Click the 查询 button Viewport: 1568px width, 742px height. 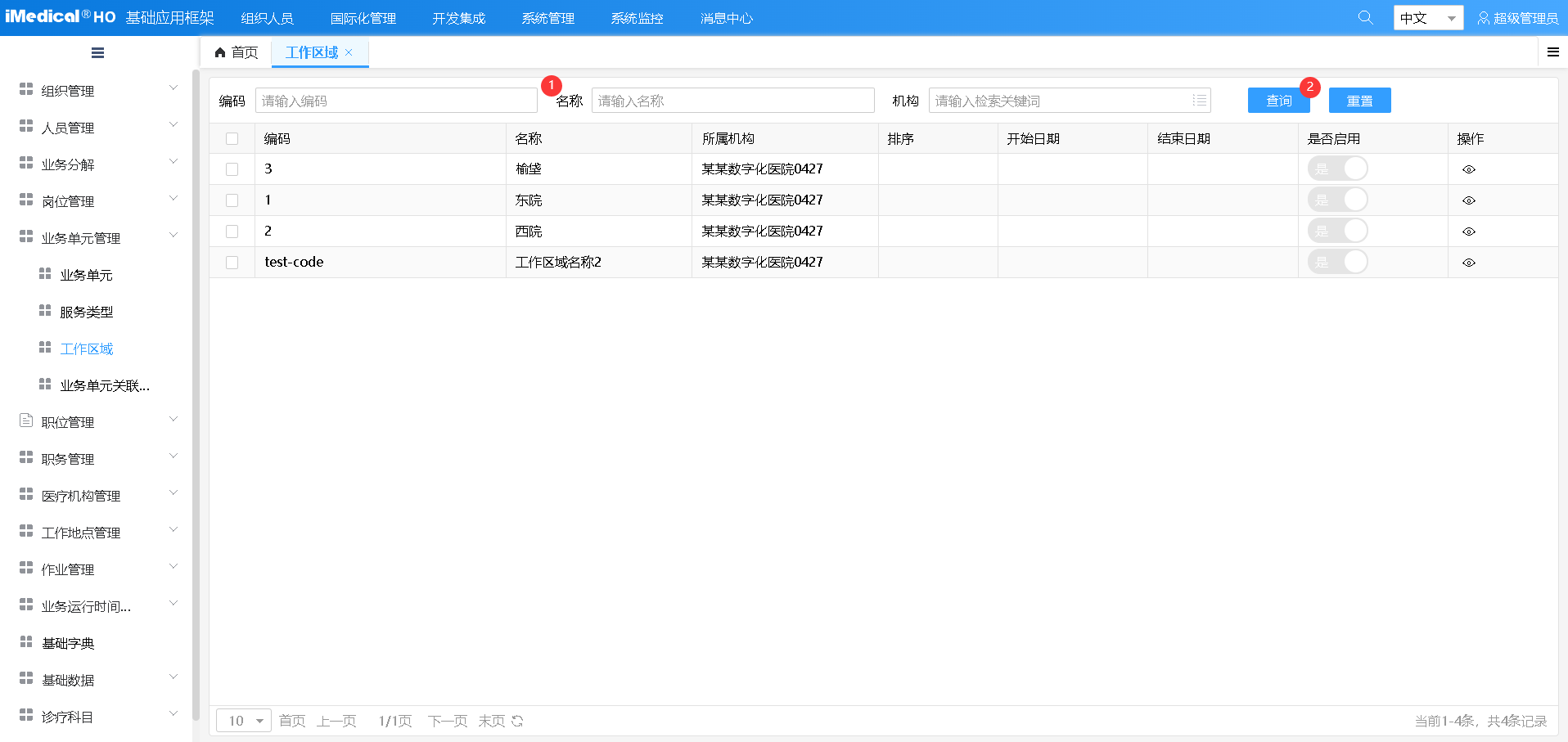[x=1278, y=101]
